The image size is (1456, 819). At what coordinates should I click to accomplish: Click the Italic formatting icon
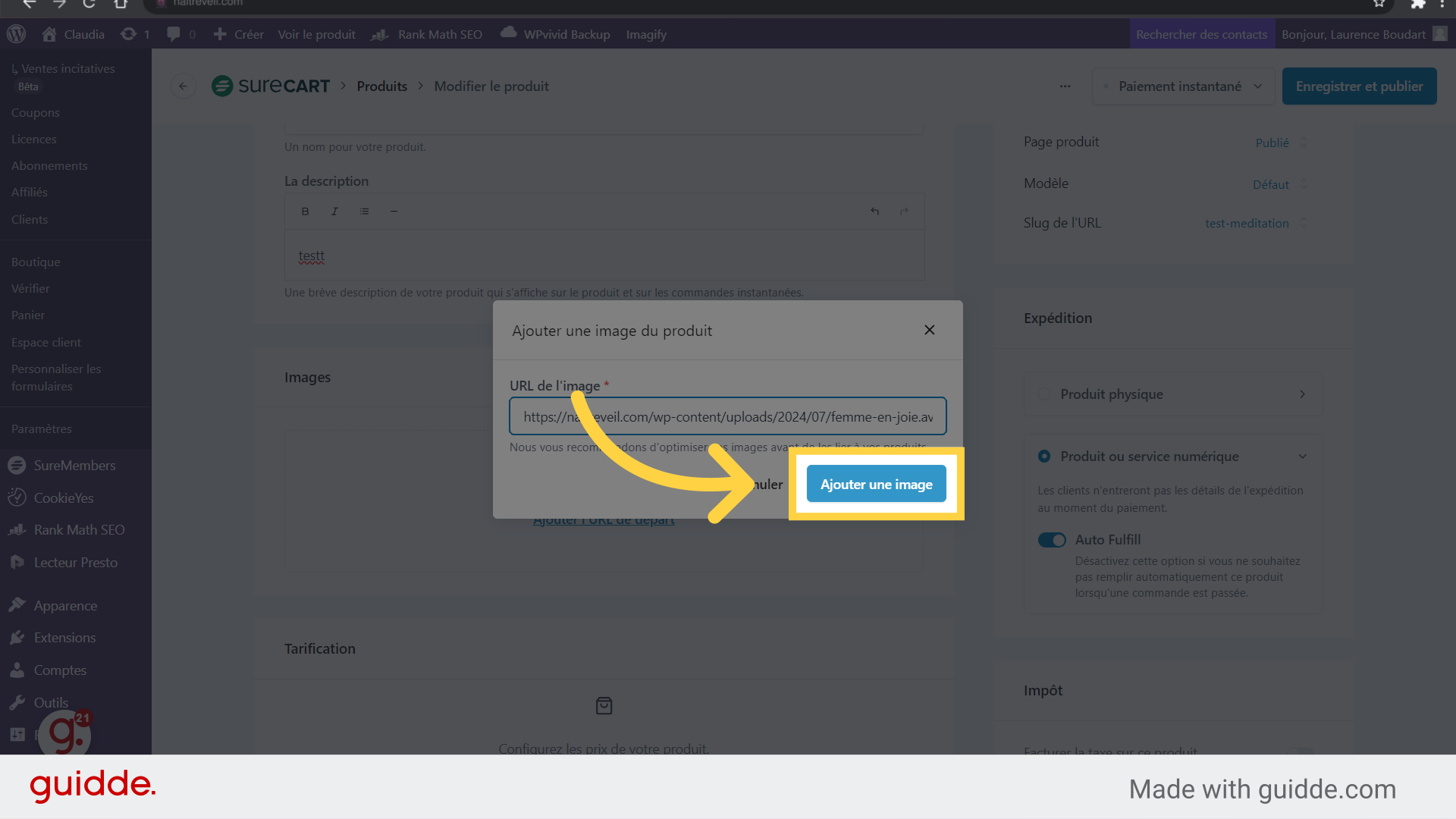pyautogui.click(x=334, y=212)
